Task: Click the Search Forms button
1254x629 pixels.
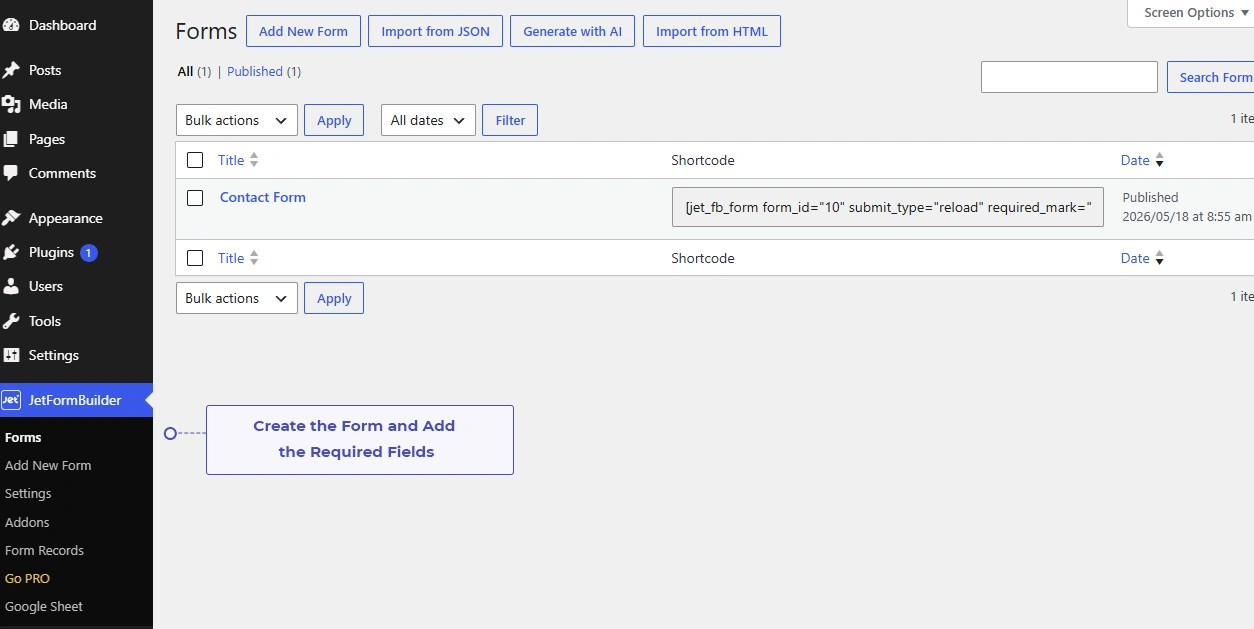Action: click(1211, 77)
